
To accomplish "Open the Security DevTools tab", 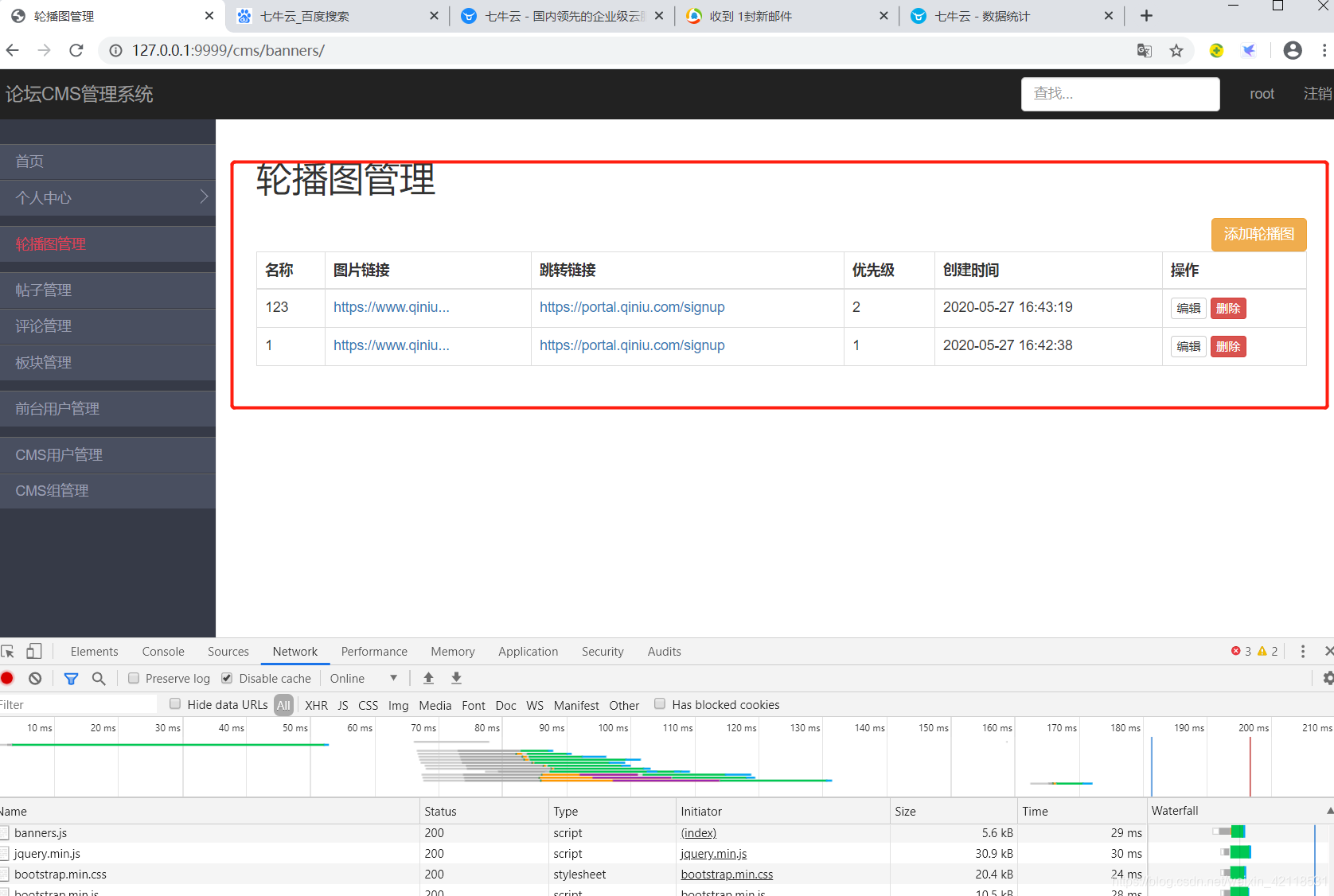I will [x=603, y=651].
